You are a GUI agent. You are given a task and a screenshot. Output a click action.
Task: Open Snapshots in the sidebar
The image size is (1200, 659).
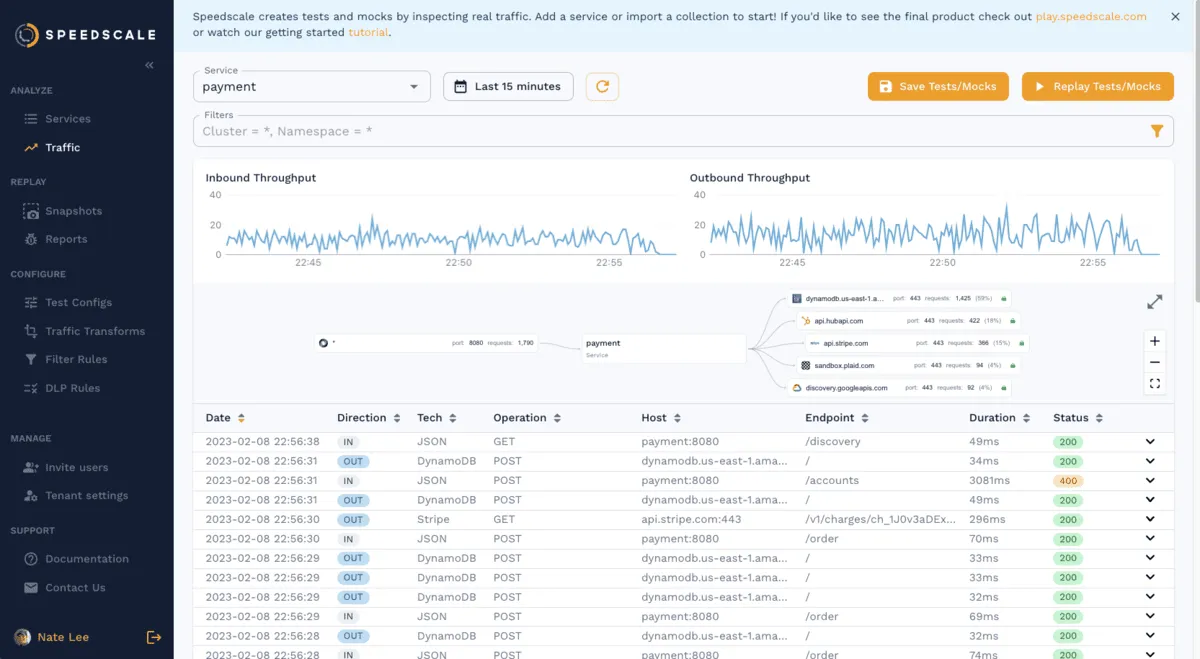73,211
